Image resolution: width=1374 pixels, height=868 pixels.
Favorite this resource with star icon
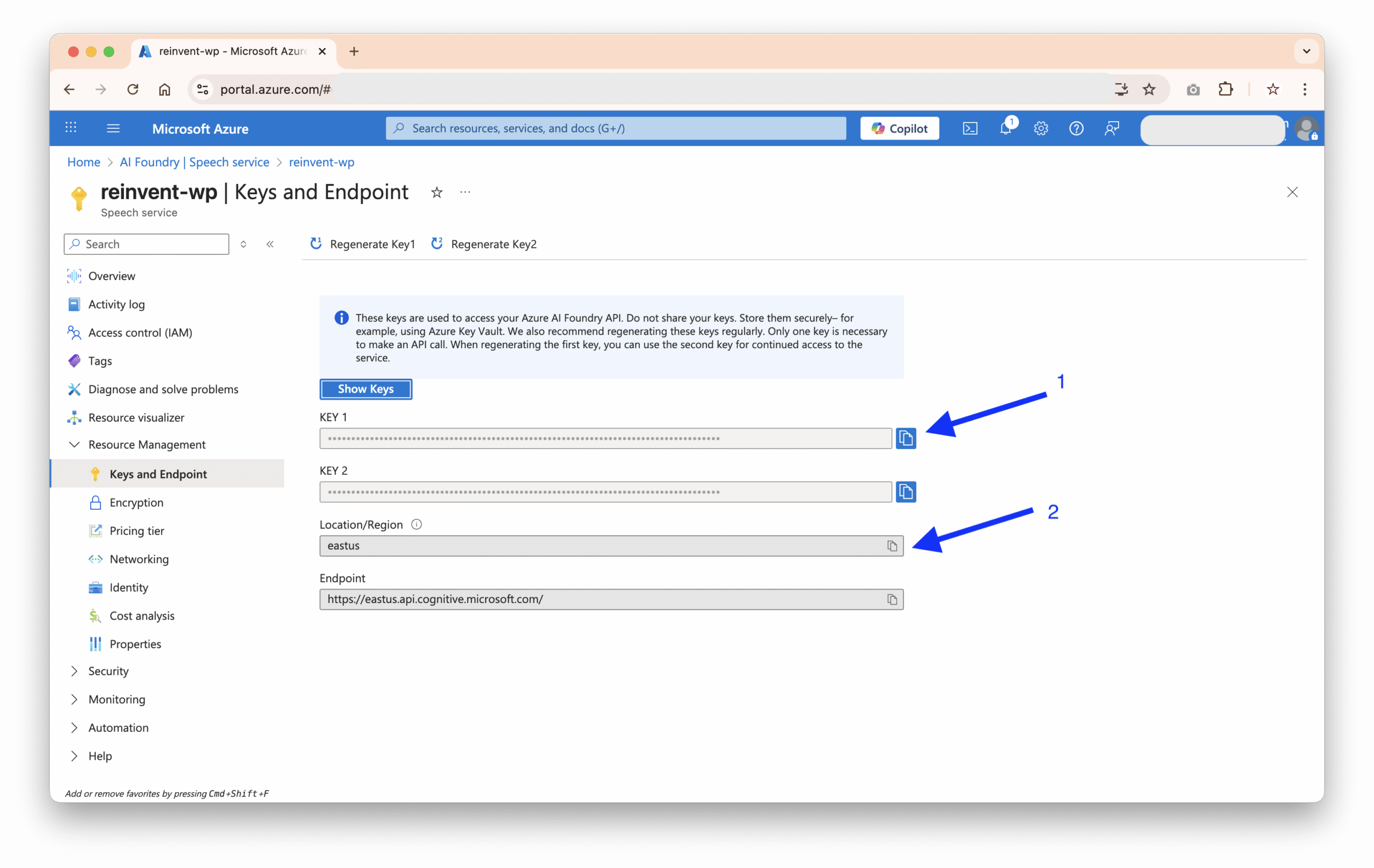coord(436,193)
